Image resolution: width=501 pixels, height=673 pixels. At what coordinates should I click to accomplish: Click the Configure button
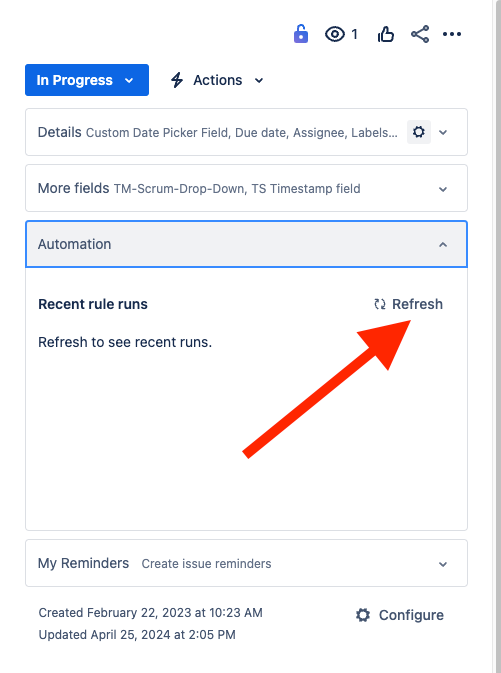pyautogui.click(x=400, y=615)
